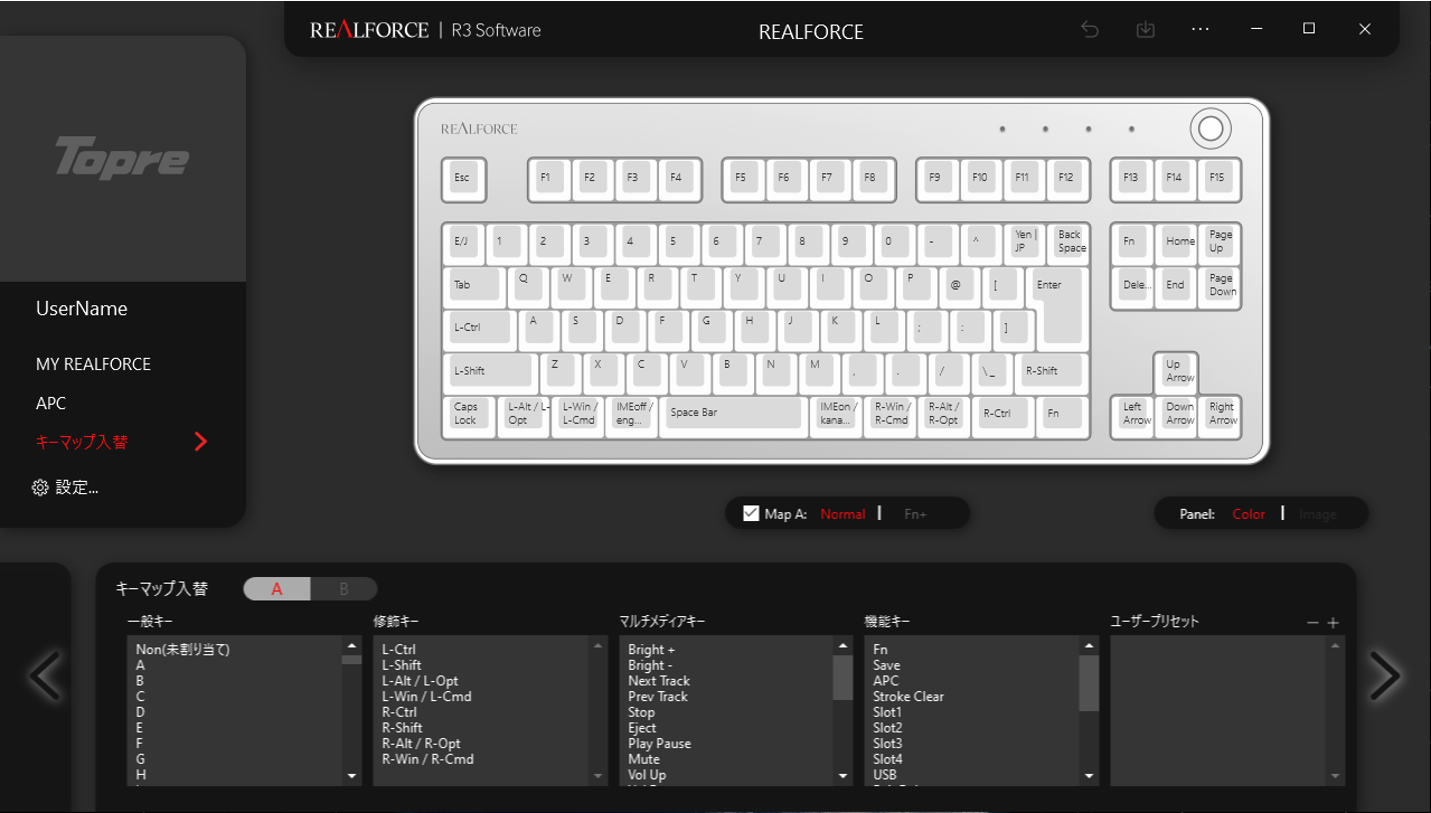
Task: Switch the keymap toggle to B
Action: tap(344, 589)
